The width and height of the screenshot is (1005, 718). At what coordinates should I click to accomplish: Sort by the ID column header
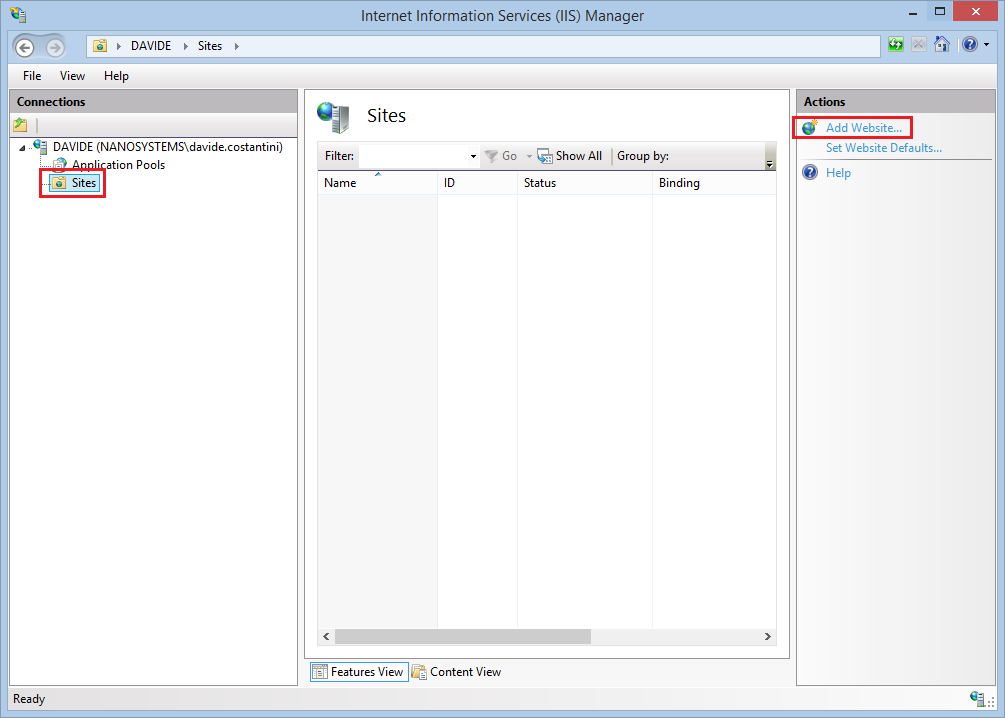coord(478,183)
